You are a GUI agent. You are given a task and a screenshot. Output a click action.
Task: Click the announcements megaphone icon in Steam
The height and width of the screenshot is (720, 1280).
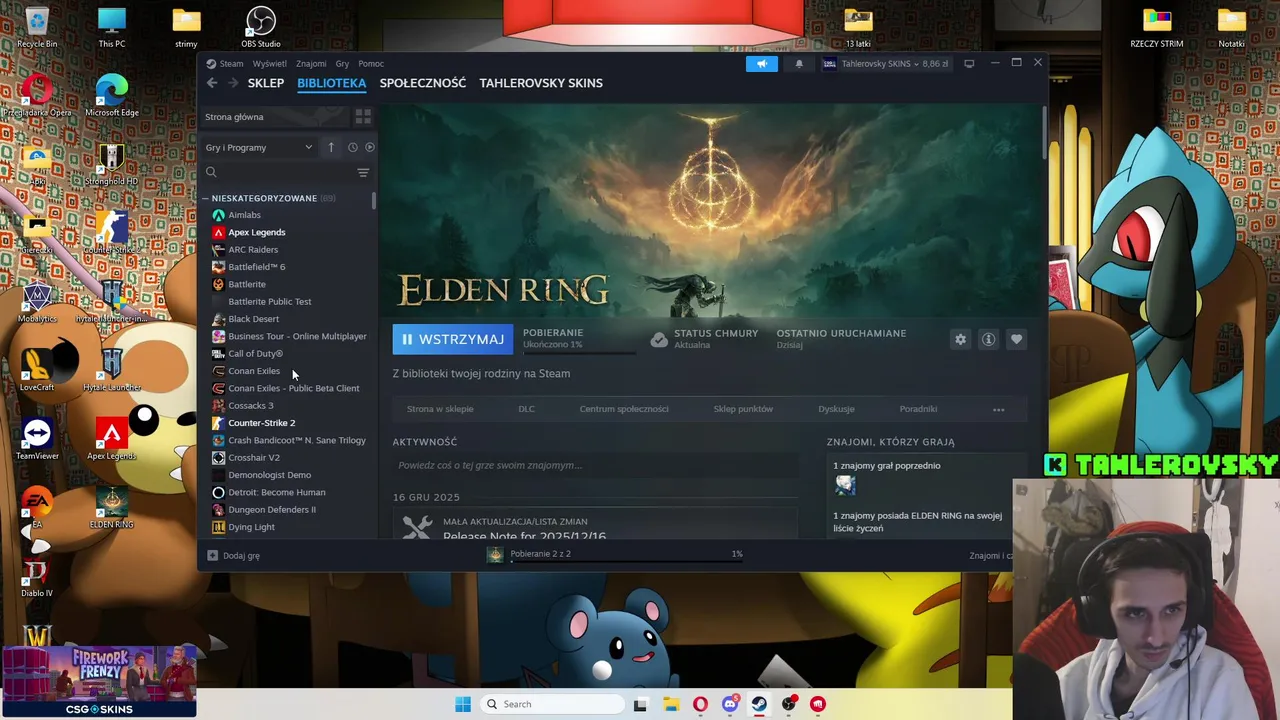761,63
